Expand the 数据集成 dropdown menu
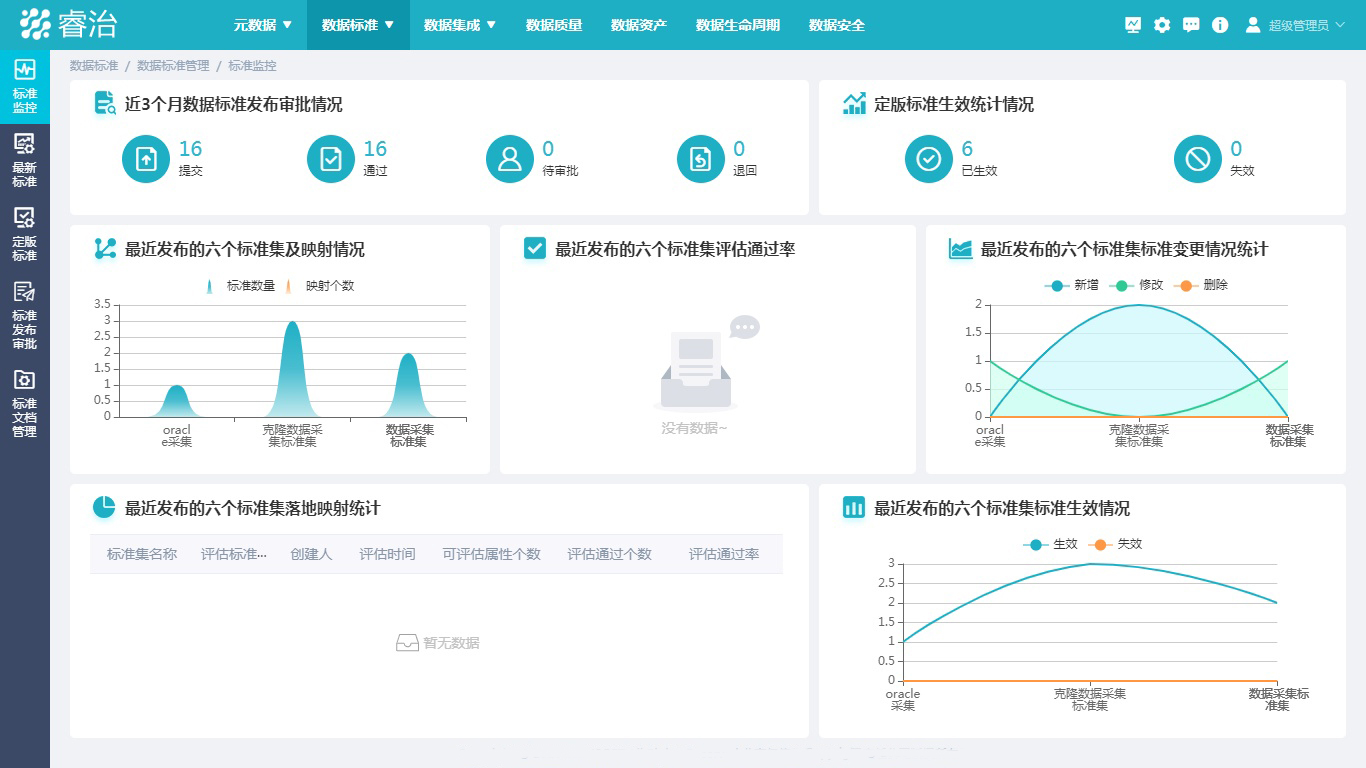1366x768 pixels. [460, 25]
